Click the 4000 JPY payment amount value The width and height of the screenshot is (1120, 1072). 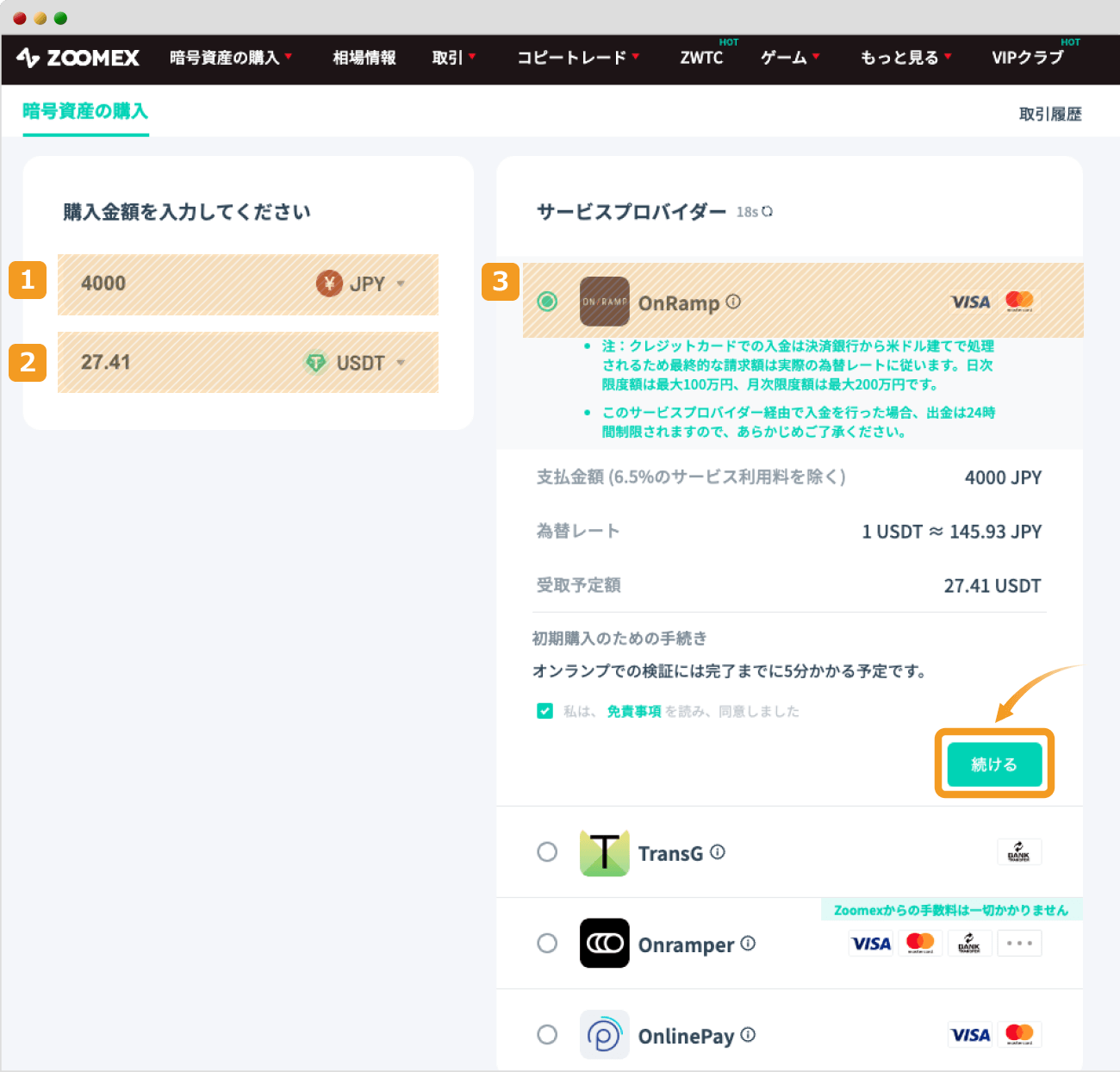pyautogui.click(x=1004, y=477)
